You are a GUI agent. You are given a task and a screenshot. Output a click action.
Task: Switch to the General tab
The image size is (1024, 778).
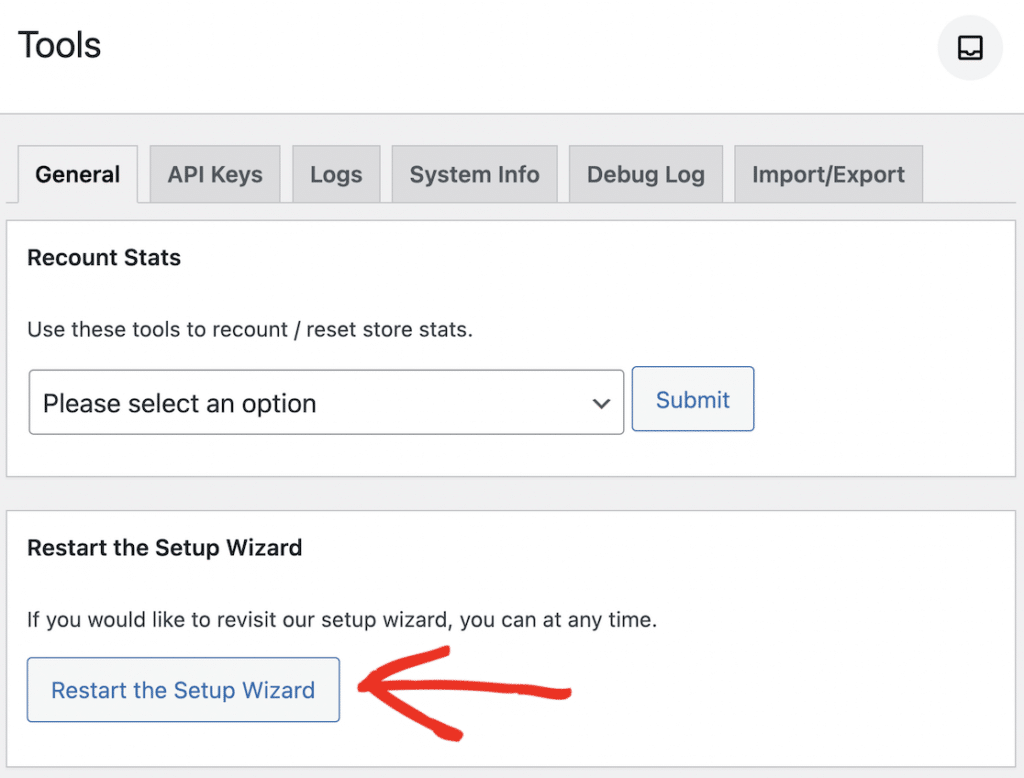pyautogui.click(x=78, y=175)
